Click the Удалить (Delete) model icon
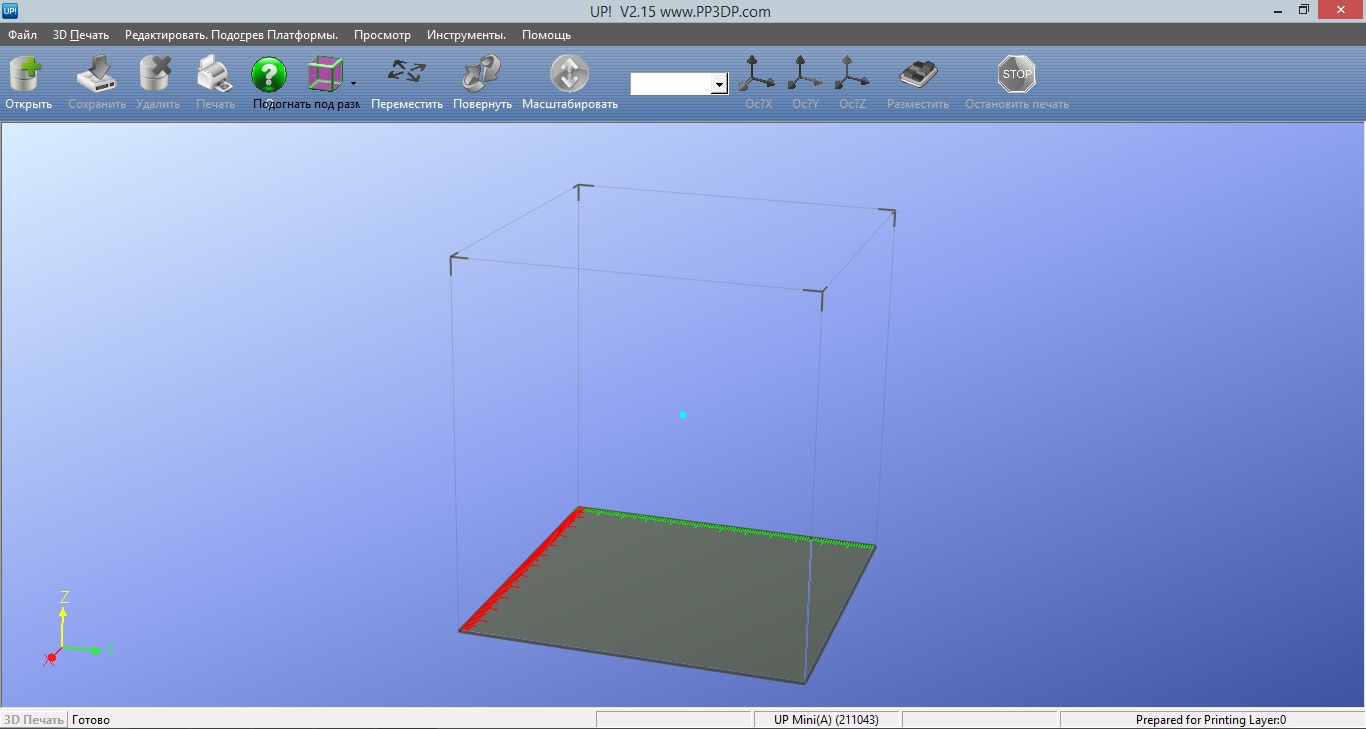The height and width of the screenshot is (729, 1366). (x=157, y=75)
